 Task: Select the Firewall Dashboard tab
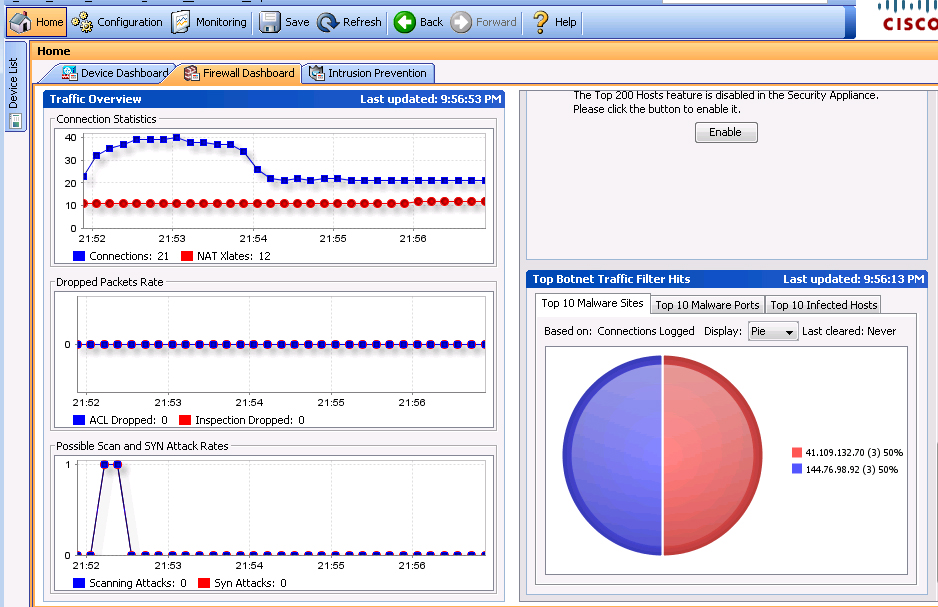click(x=239, y=73)
